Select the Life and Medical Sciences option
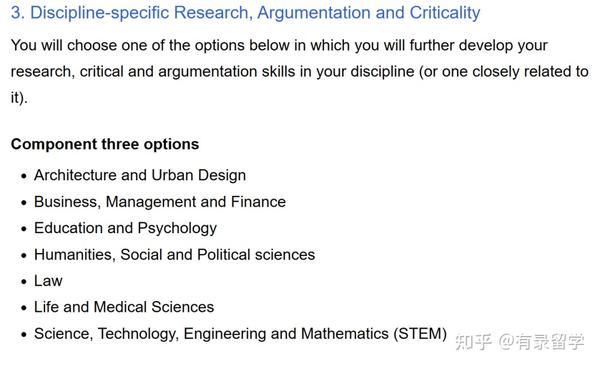 point(124,307)
